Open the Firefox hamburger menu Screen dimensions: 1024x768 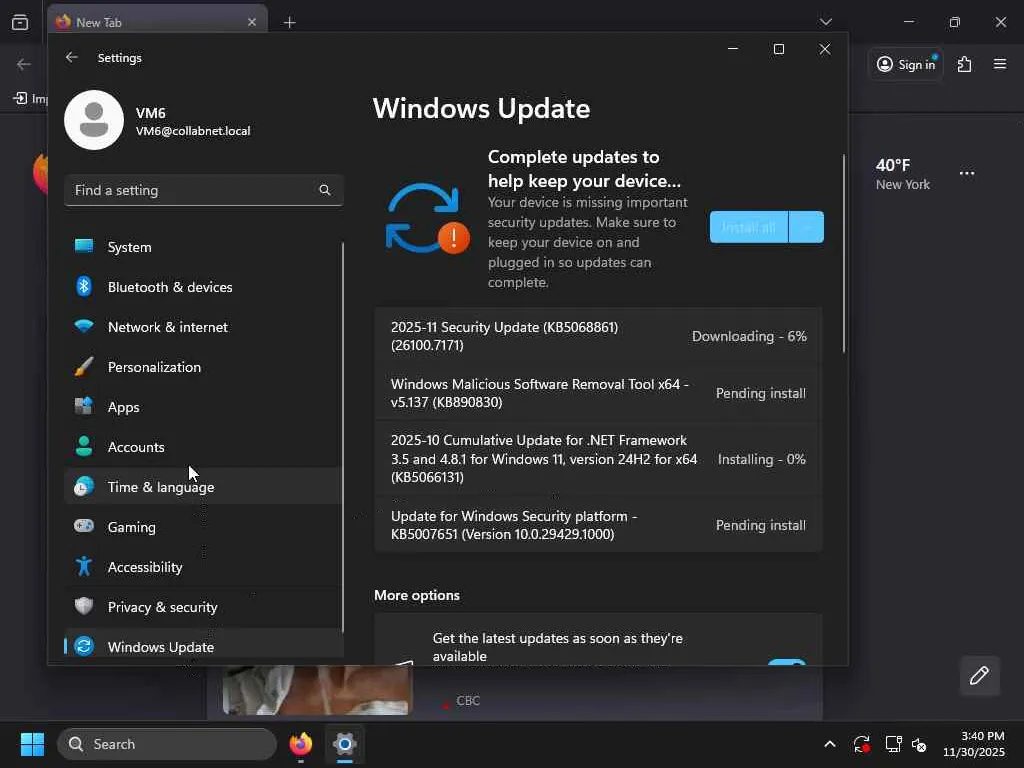point(1000,64)
